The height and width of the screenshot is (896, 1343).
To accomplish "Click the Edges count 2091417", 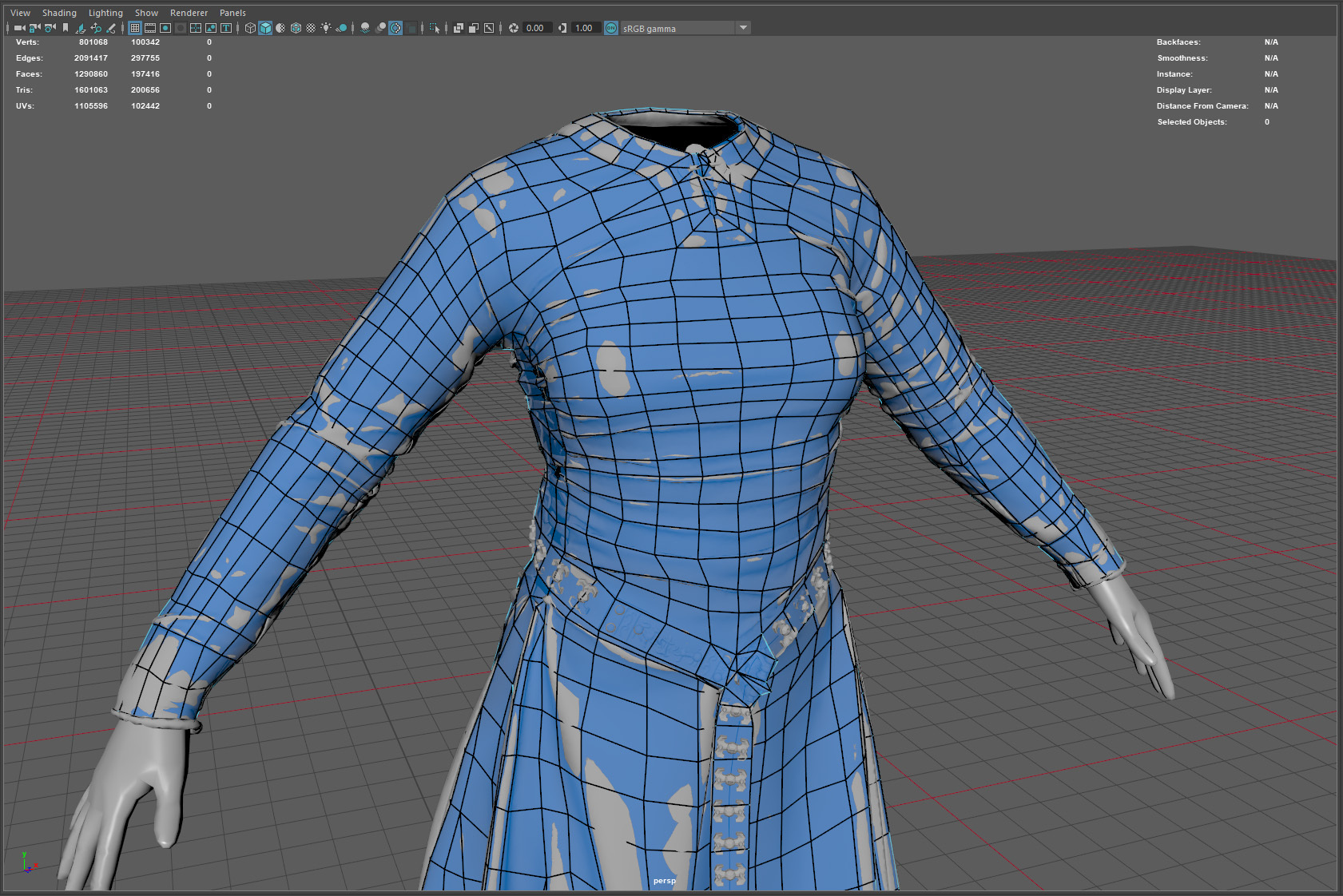I will pyautogui.click(x=91, y=58).
